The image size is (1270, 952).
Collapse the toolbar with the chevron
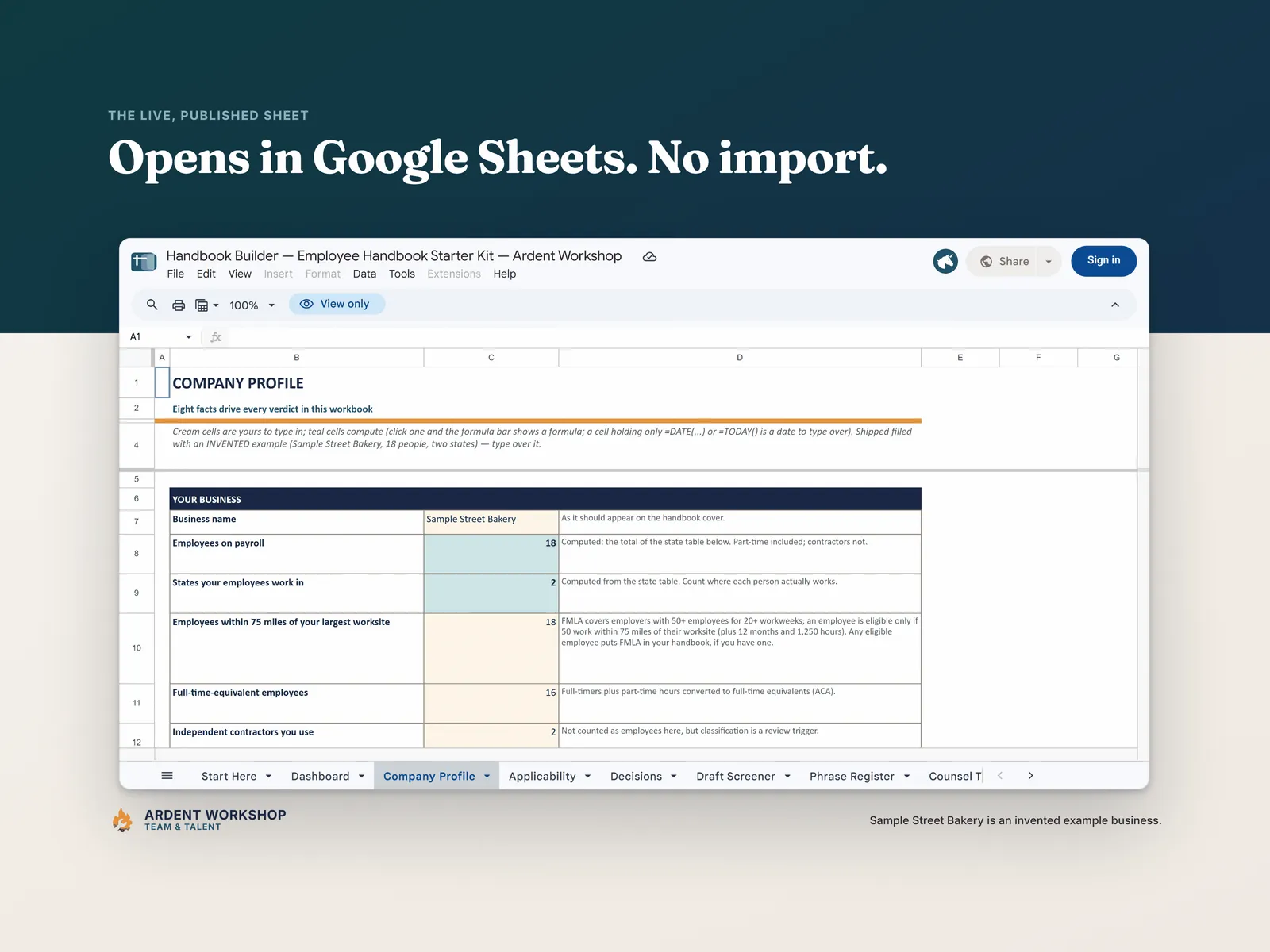[1115, 305]
